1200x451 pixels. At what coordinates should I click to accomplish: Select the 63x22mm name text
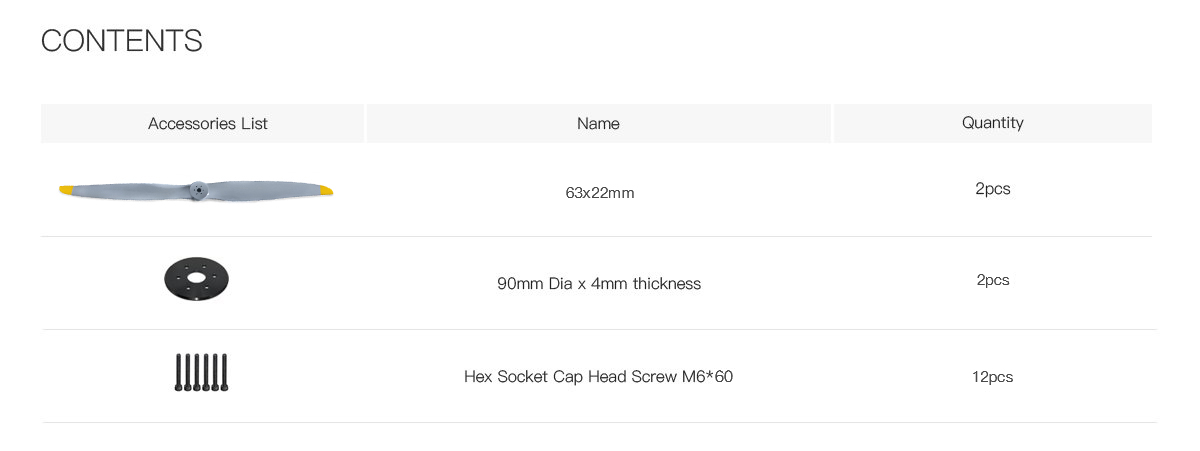[x=599, y=192]
